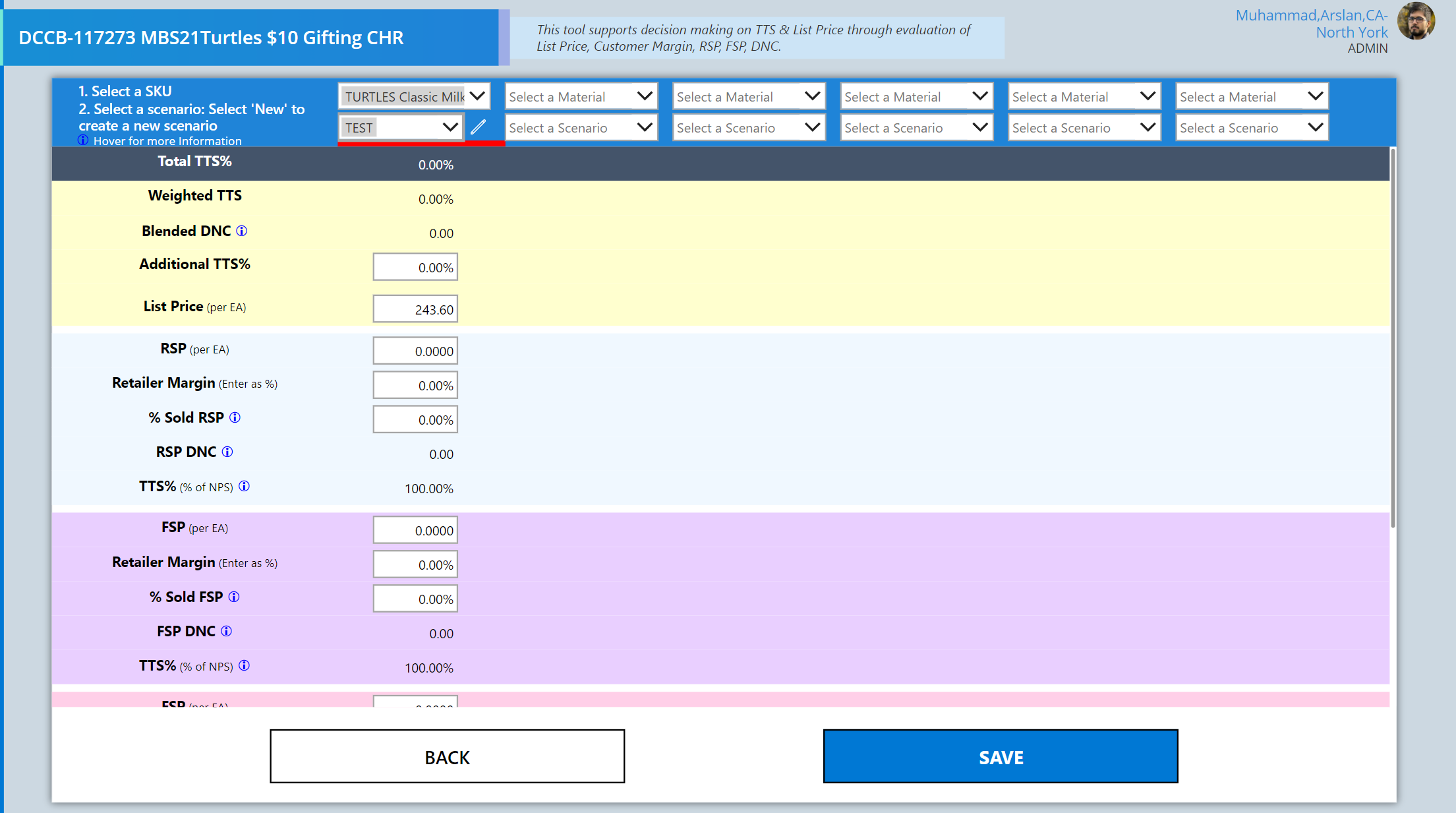Click the BACK button
The image size is (1456, 813).
448,756
